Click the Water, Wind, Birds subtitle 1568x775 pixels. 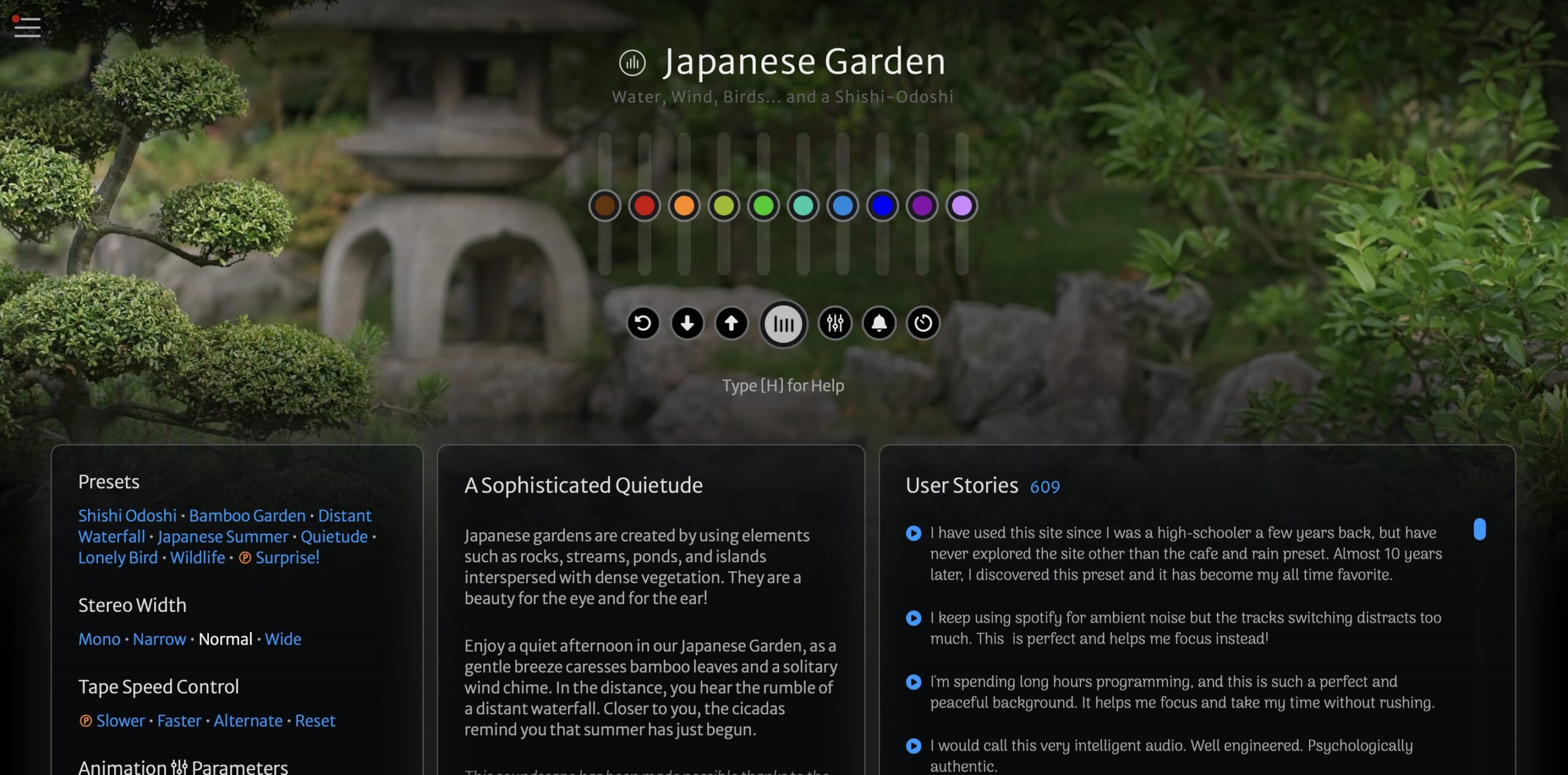[x=783, y=97]
